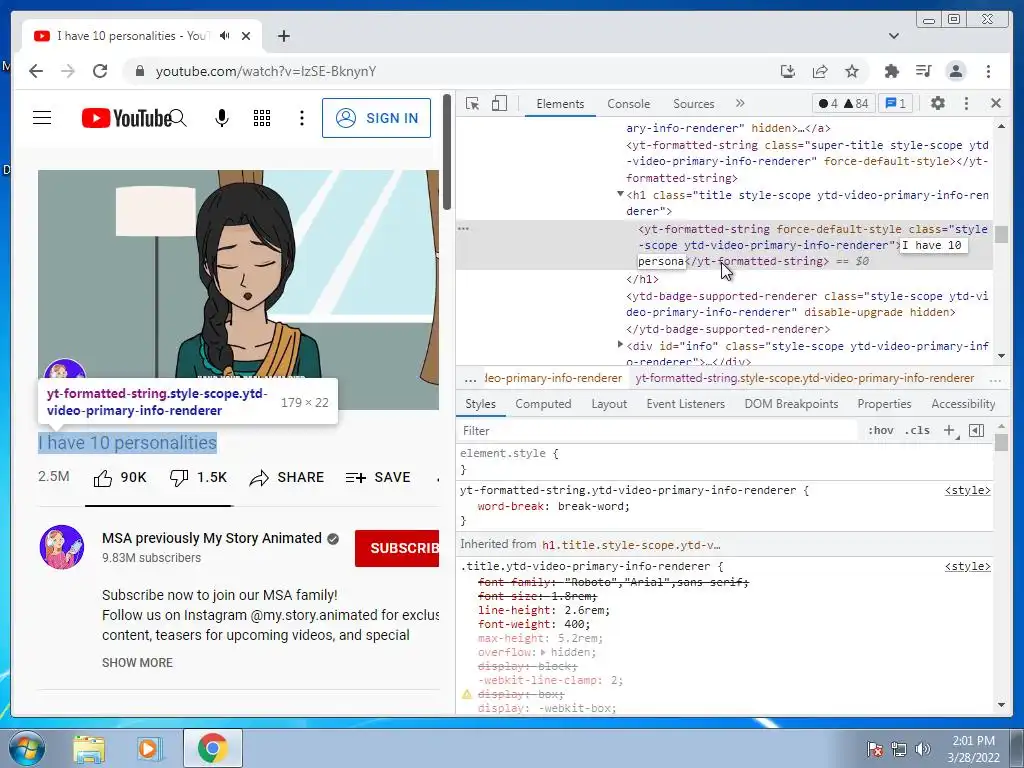
Task: Open DevTools customize three-dot menu
Action: [967, 103]
